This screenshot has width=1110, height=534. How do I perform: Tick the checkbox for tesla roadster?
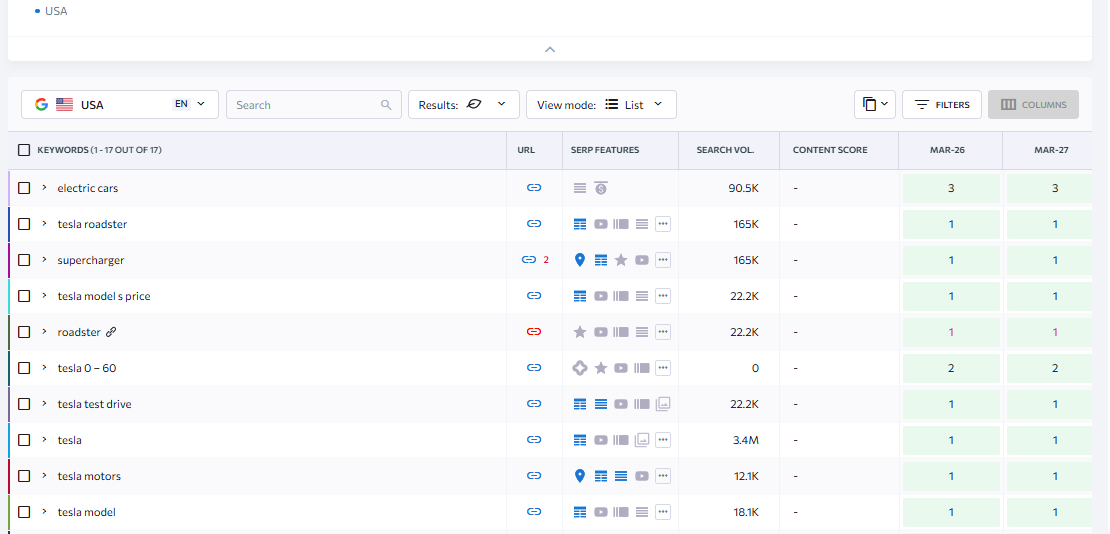[x=24, y=224]
